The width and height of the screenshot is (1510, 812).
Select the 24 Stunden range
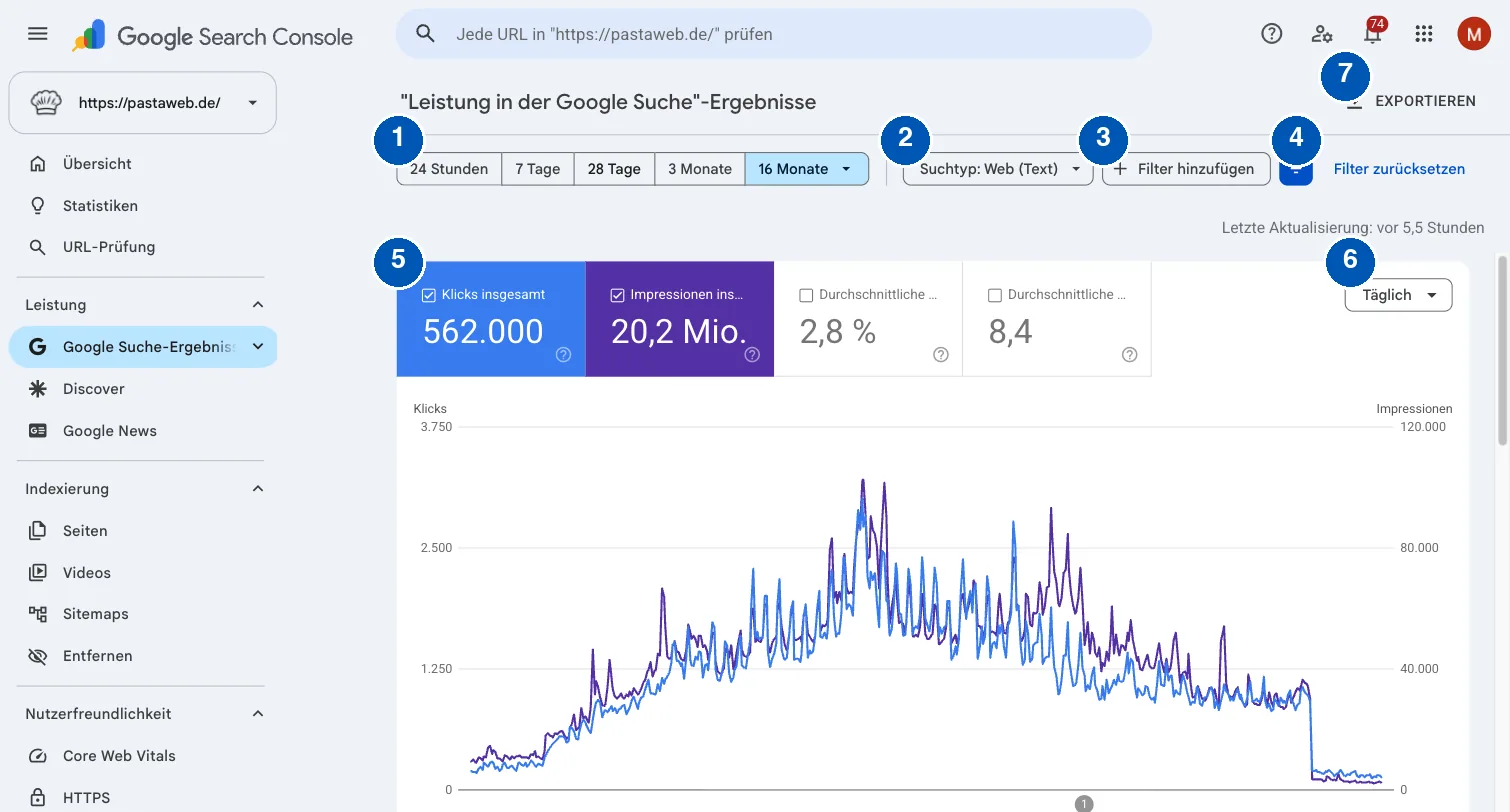point(449,169)
